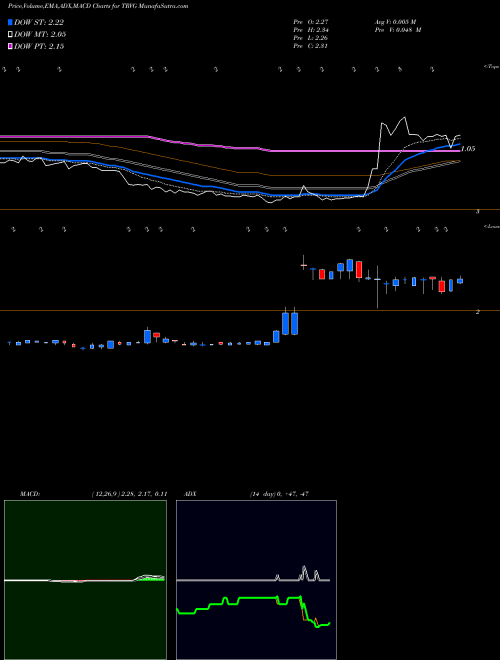Click the 'Pre V: 0.048 M' value
500x660 pixels.
point(399,29)
